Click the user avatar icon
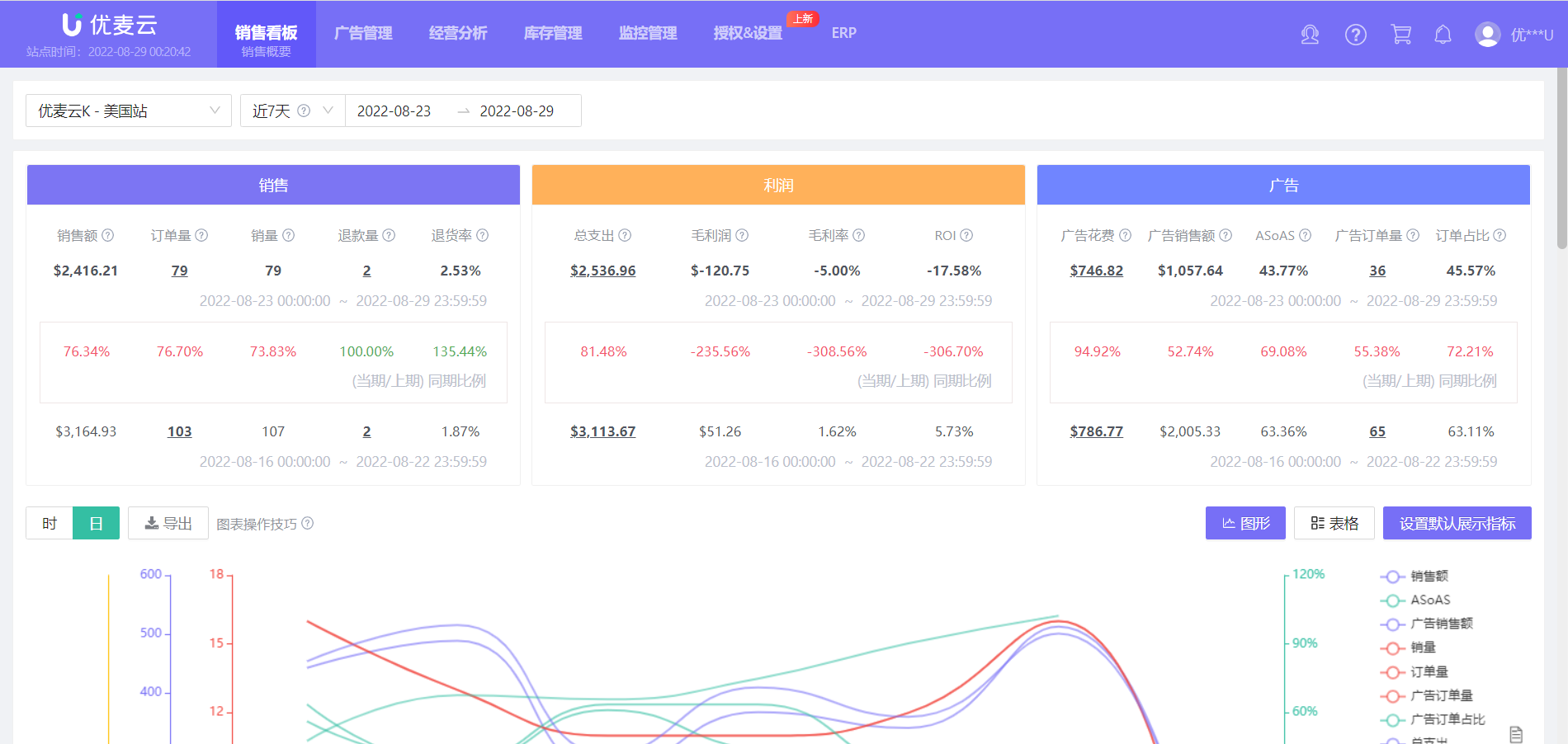The image size is (1568, 744). [x=1488, y=35]
